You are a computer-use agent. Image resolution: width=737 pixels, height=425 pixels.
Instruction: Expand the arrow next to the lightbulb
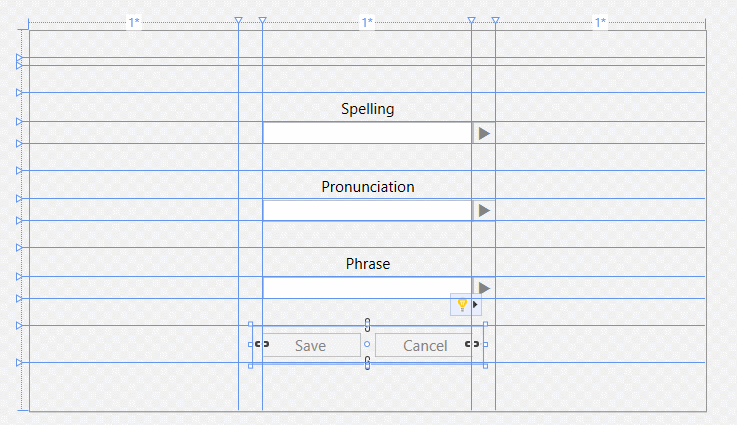click(x=475, y=305)
